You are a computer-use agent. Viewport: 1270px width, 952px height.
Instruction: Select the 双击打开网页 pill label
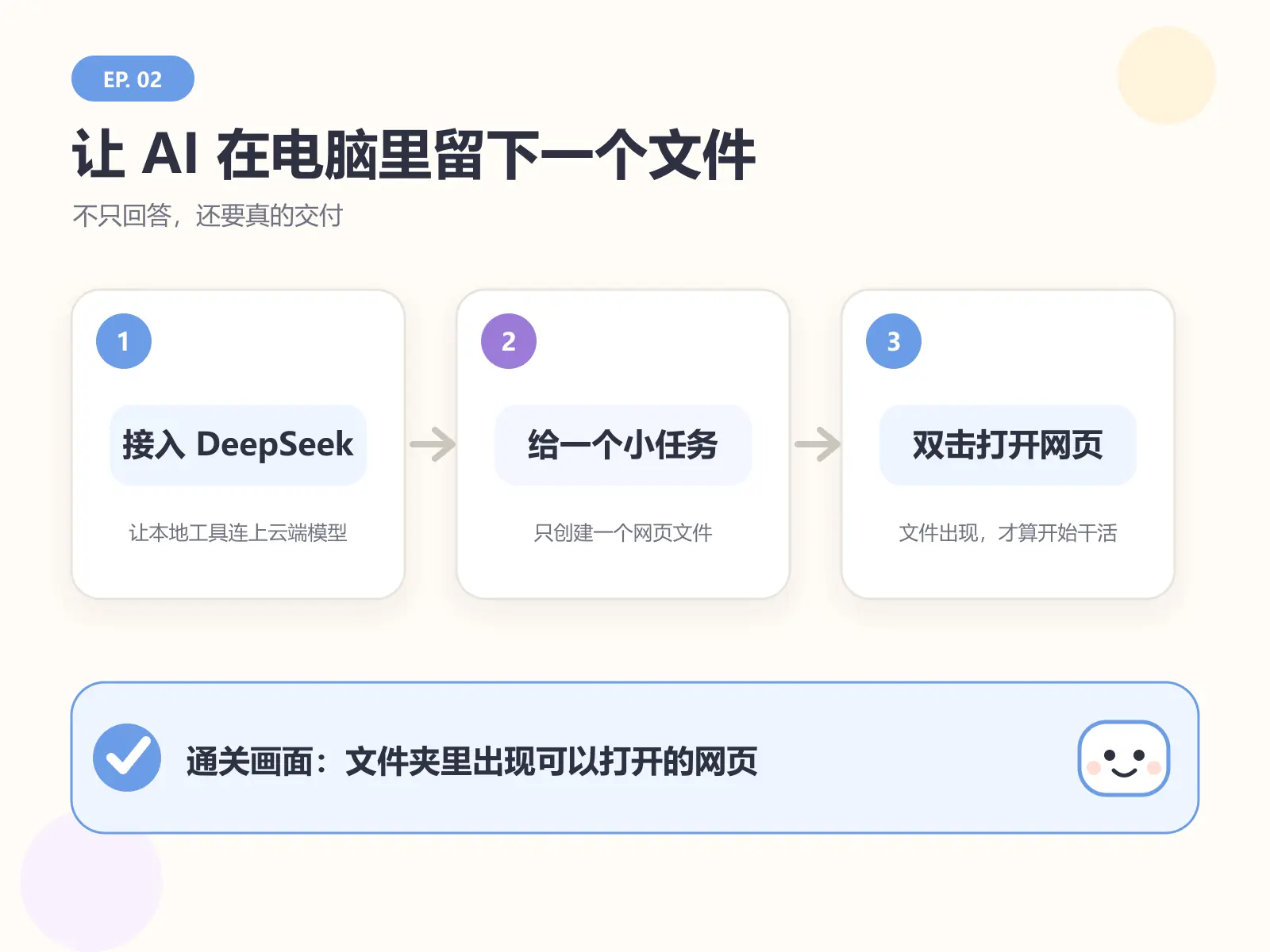[1008, 444]
